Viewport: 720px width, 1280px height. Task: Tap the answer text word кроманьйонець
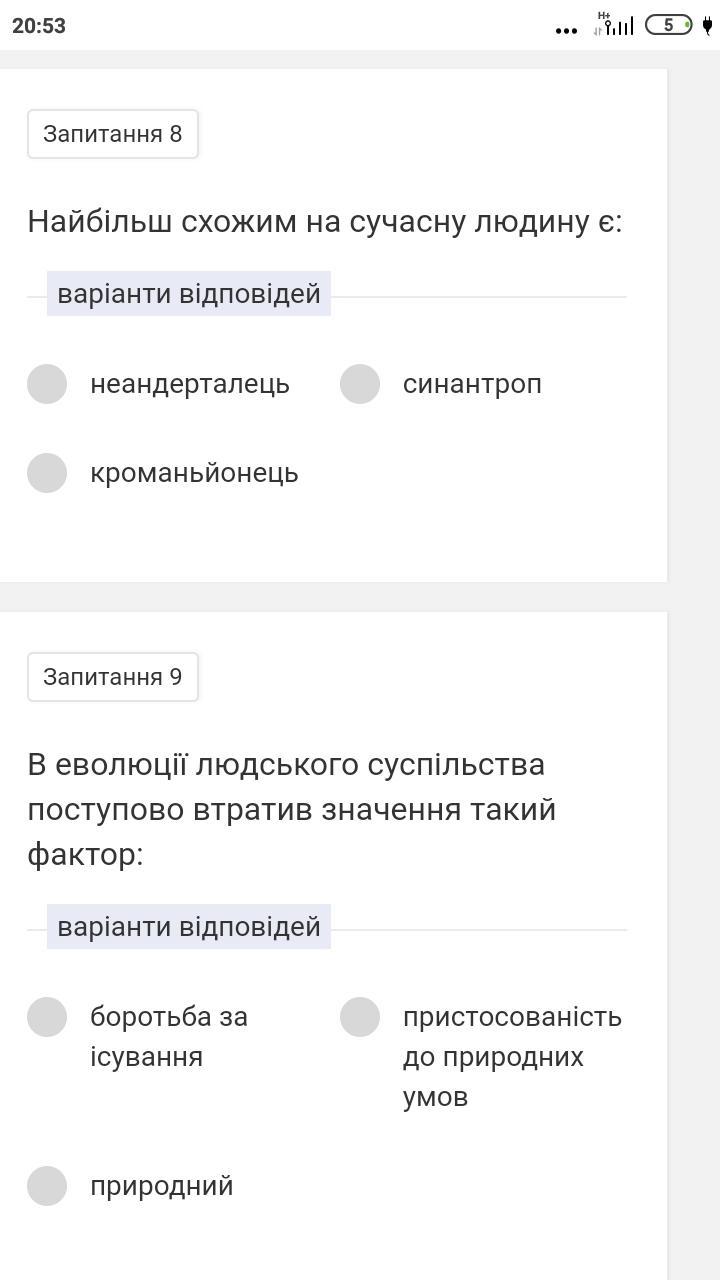(x=194, y=473)
